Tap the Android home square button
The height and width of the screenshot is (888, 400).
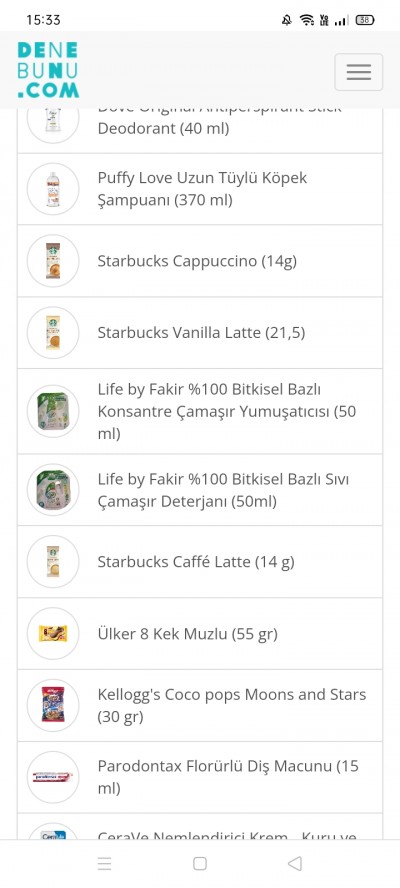coord(199,863)
